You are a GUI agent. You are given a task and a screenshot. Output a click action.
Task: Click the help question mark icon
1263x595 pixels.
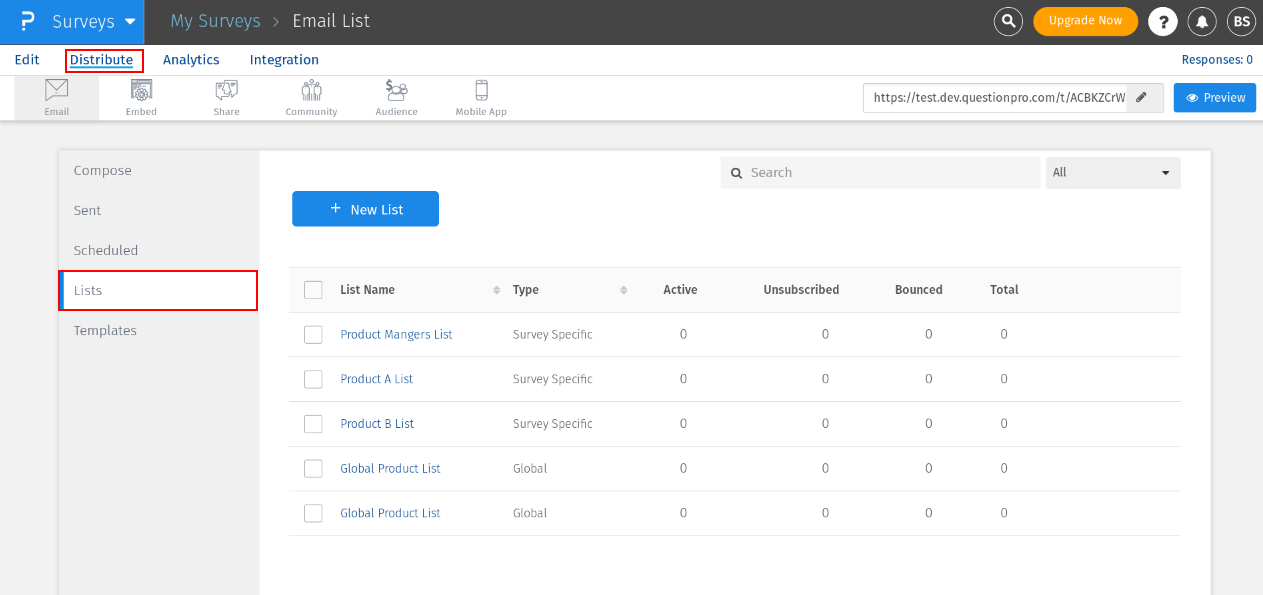(x=1162, y=21)
